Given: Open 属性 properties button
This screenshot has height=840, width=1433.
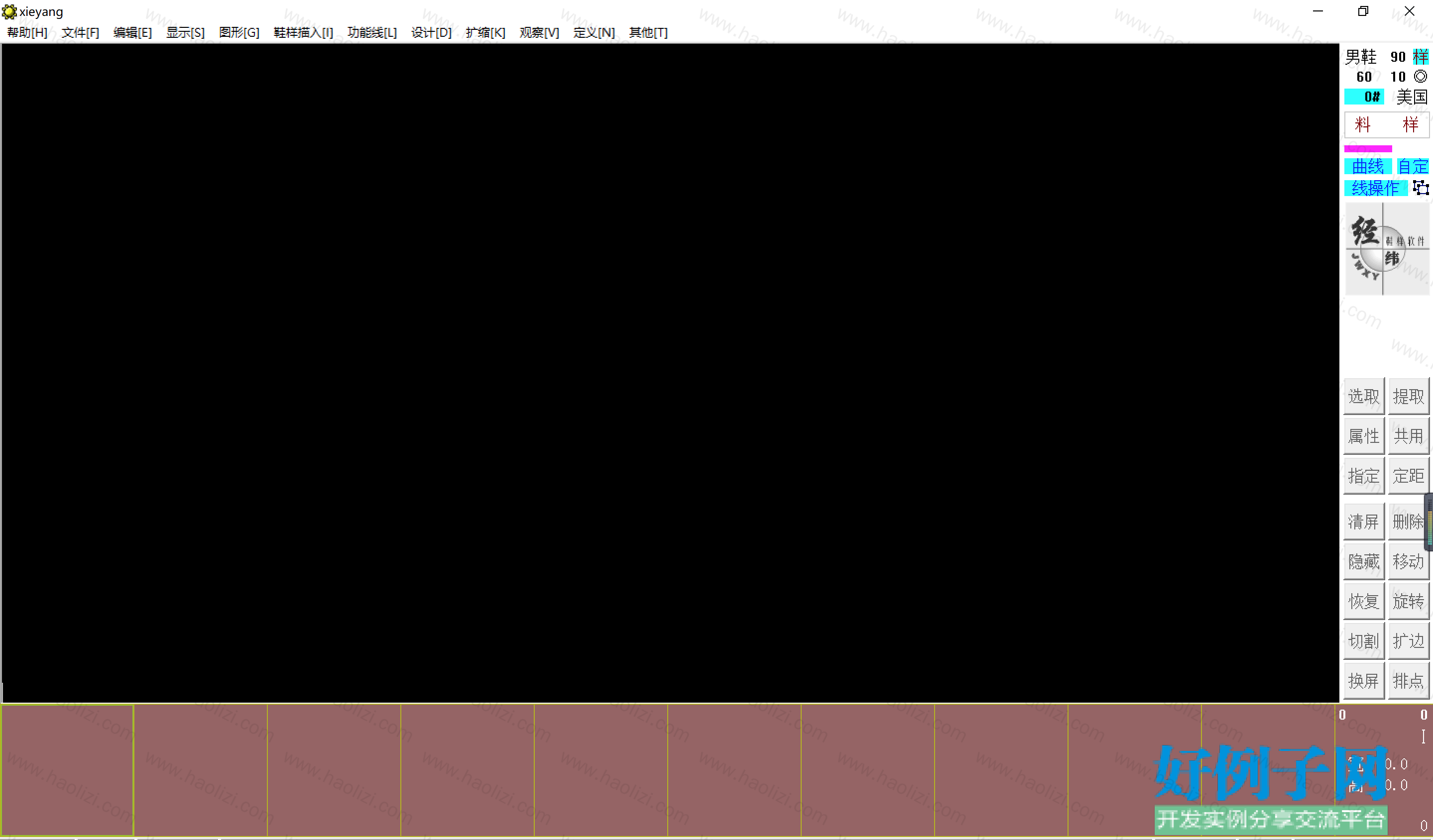Looking at the screenshot, I should [x=1364, y=436].
